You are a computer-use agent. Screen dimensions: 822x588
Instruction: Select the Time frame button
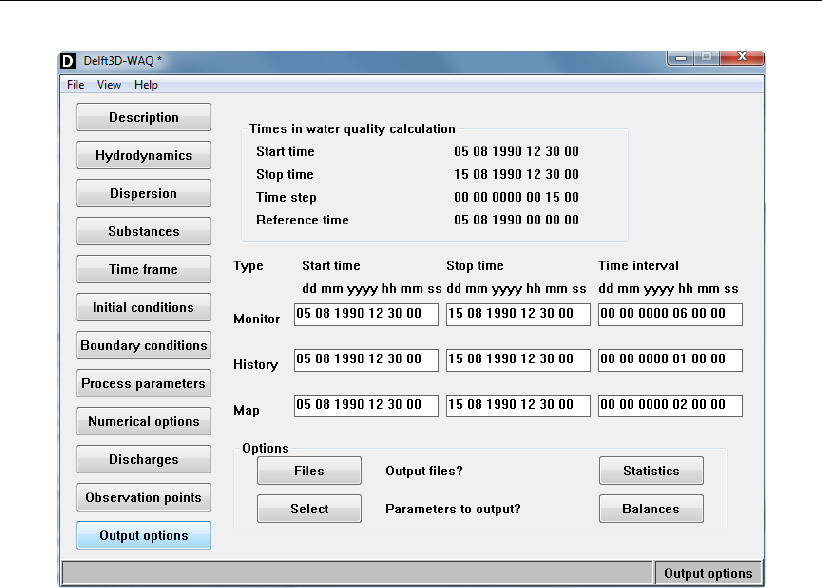(144, 269)
